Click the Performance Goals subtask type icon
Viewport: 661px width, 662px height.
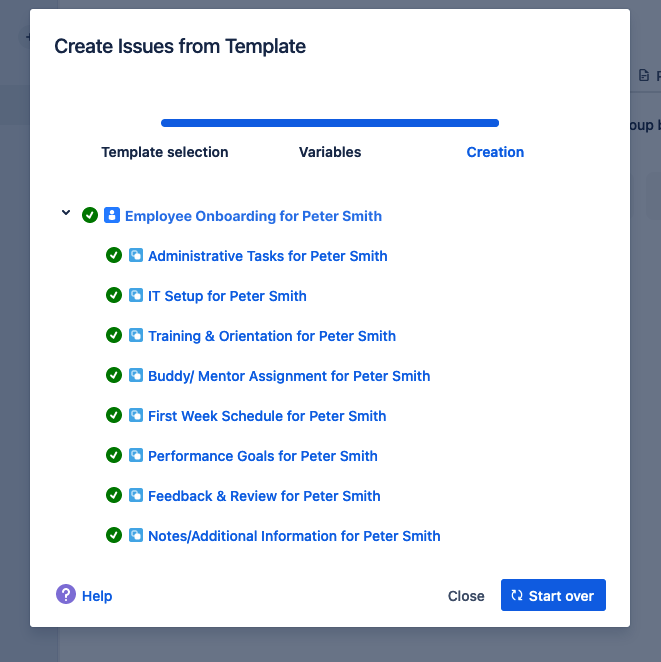pos(136,456)
